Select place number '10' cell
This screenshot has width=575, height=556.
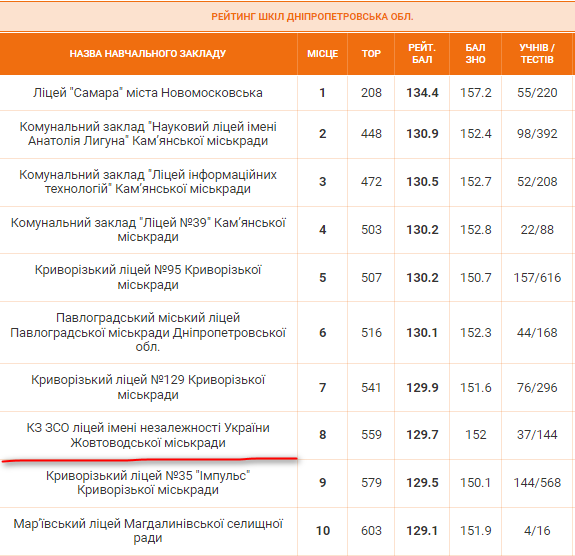tap(323, 531)
